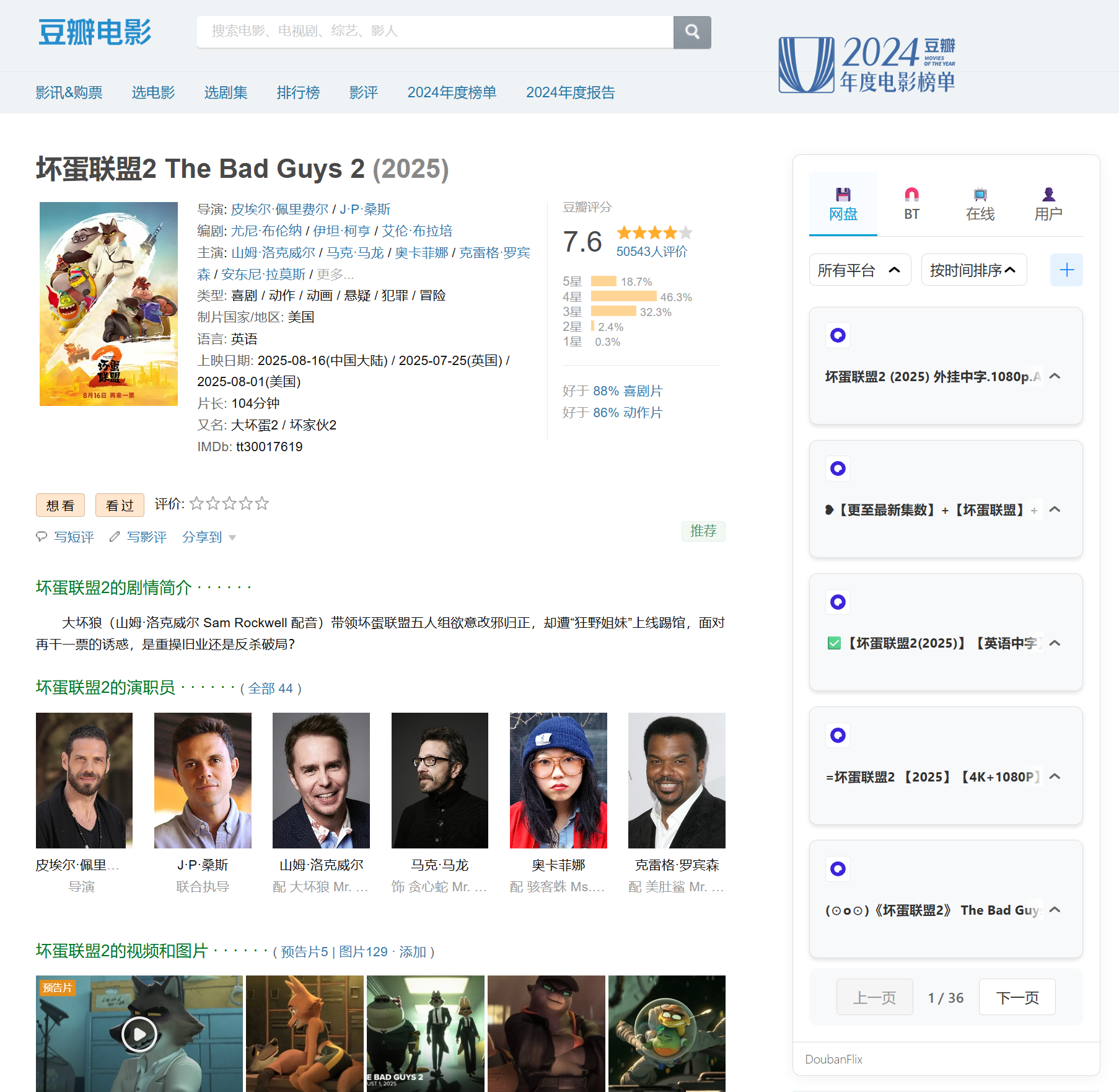Image resolution: width=1119 pixels, height=1092 pixels.
Task: Open director 皮埃尔·佩里费尔 link
Action: pyautogui.click(x=279, y=209)
